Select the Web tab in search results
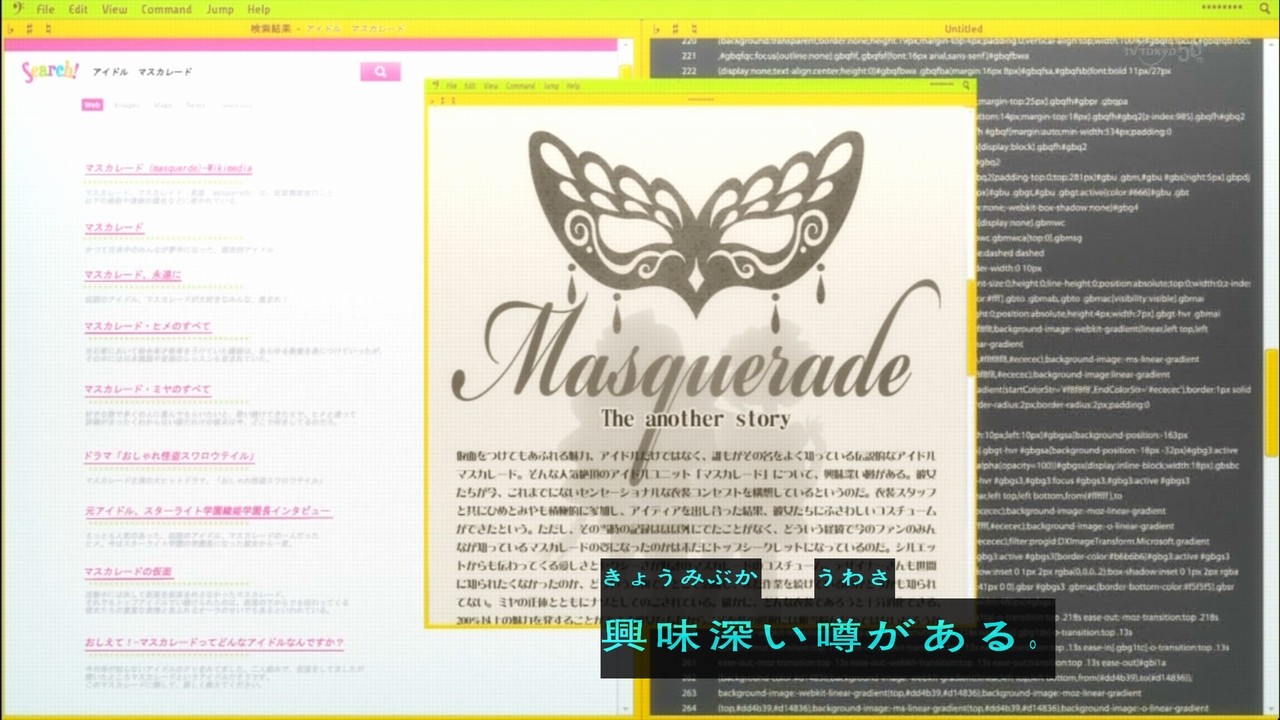 pyautogui.click(x=92, y=104)
